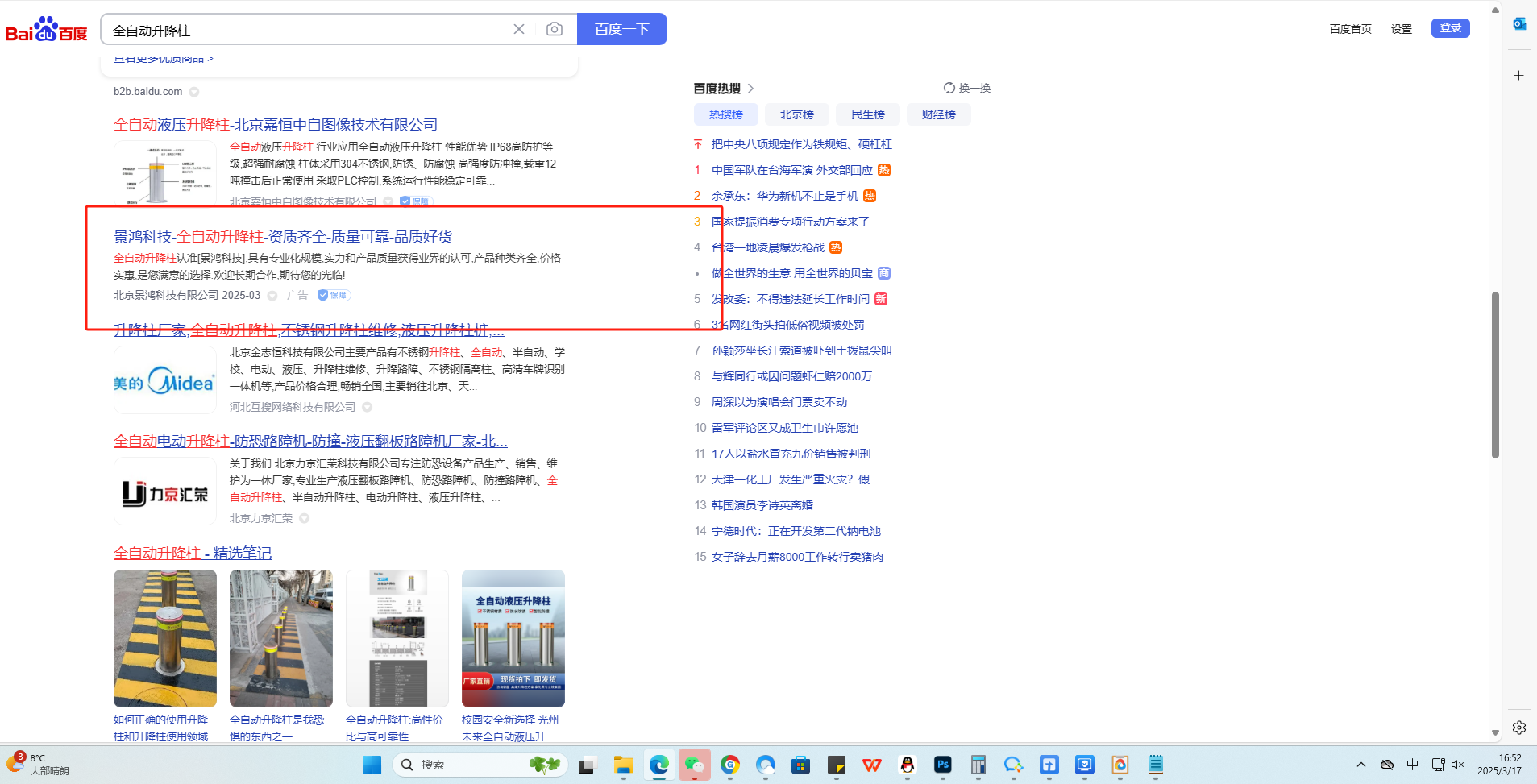
Task: Expand 百度热搜 chevron arrow
Action: tap(750, 89)
